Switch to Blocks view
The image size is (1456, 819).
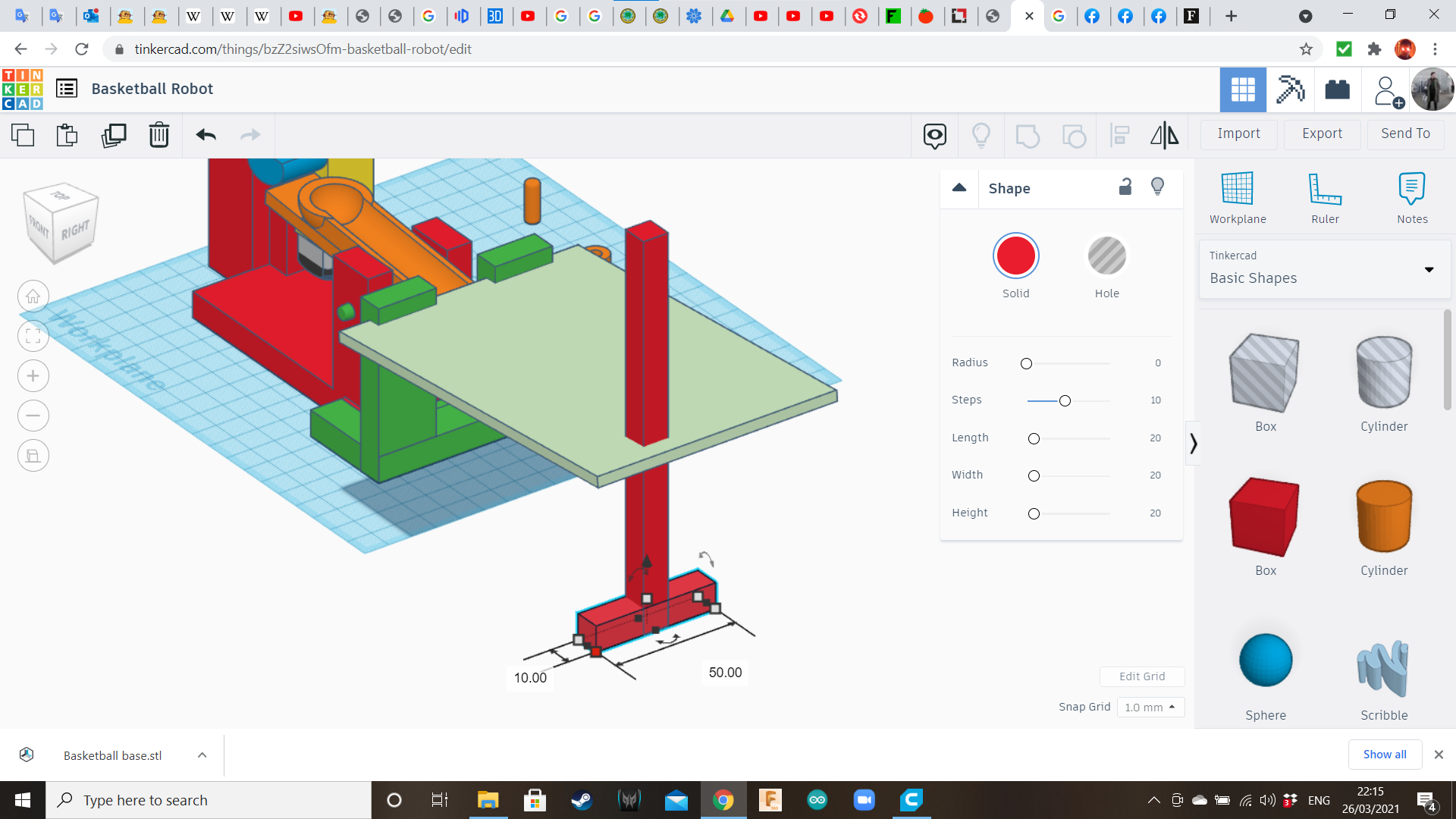(x=1290, y=89)
